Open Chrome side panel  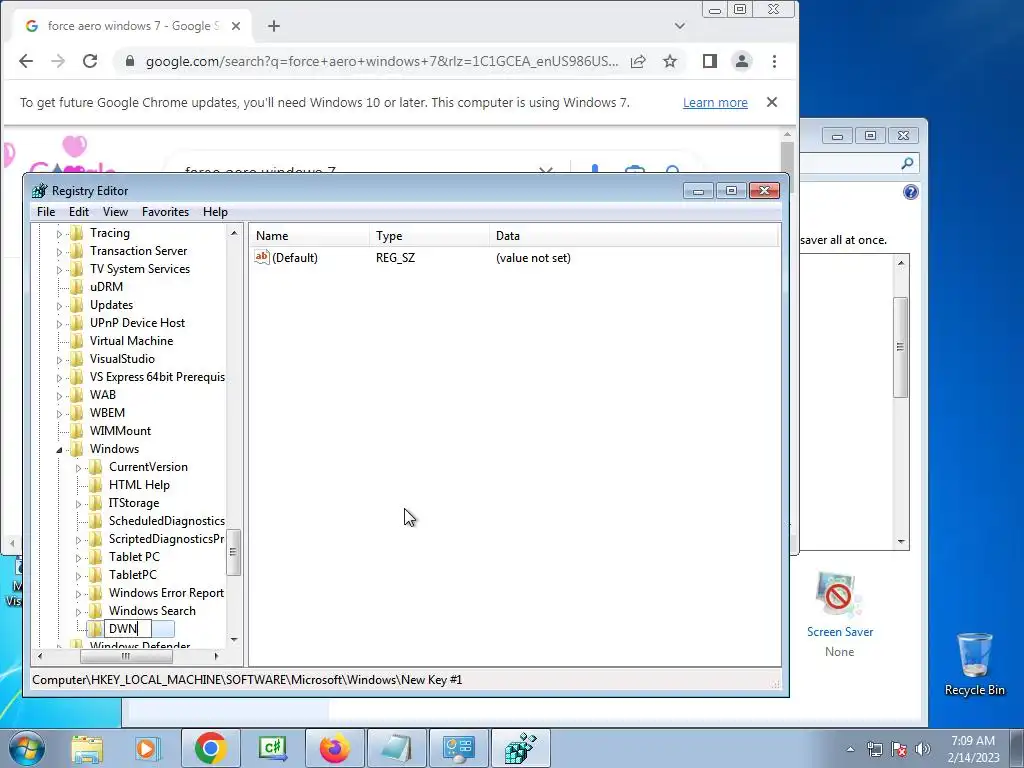tap(710, 61)
